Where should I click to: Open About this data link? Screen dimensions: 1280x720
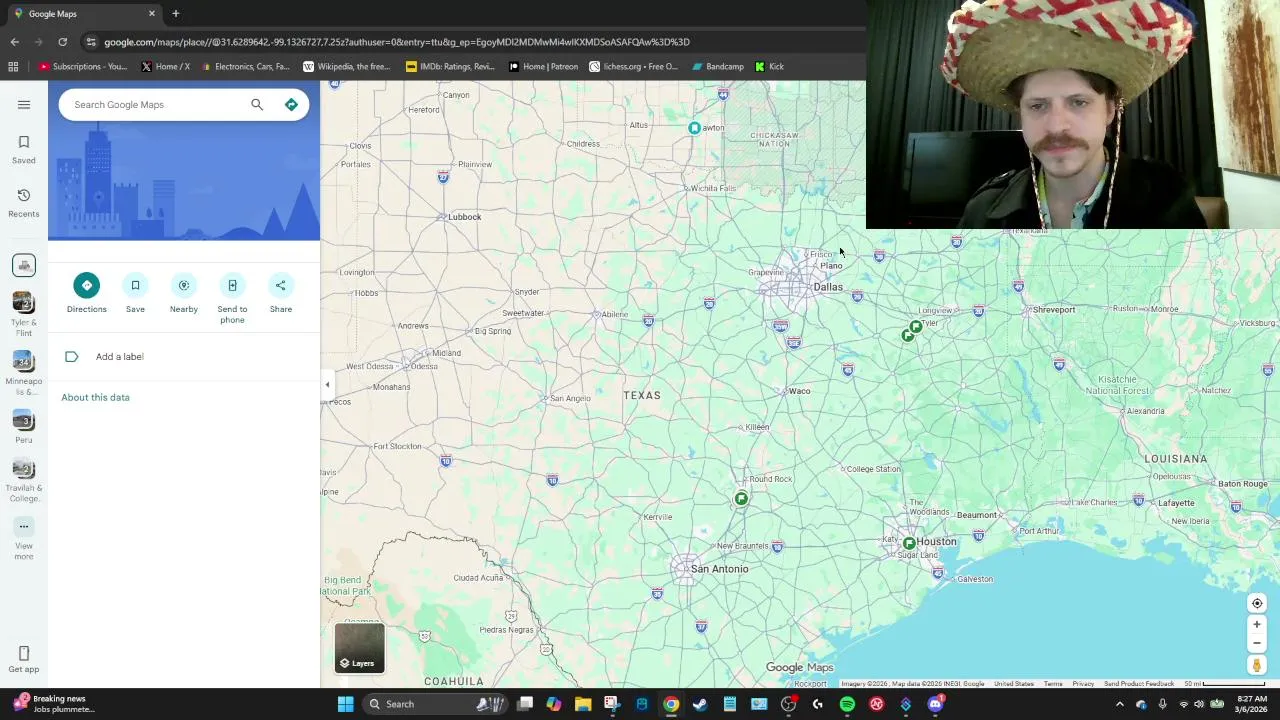point(95,397)
